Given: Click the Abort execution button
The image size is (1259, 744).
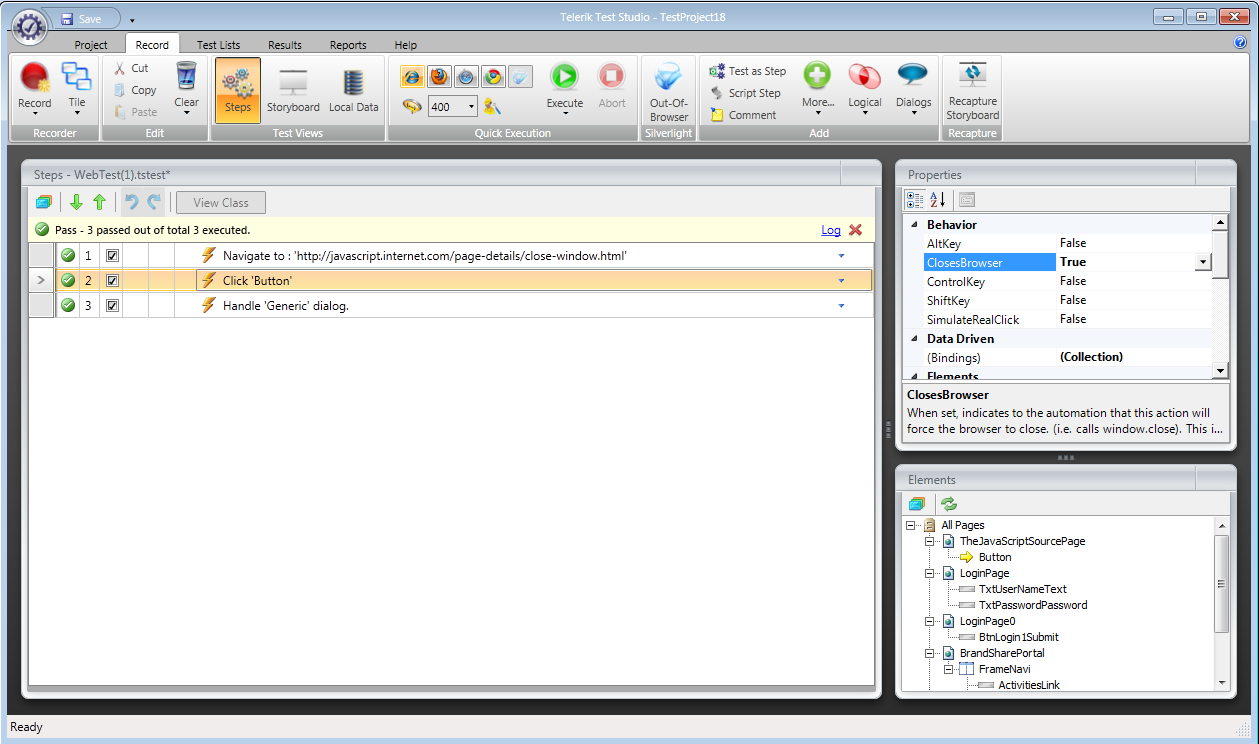Looking at the screenshot, I should point(611,86).
